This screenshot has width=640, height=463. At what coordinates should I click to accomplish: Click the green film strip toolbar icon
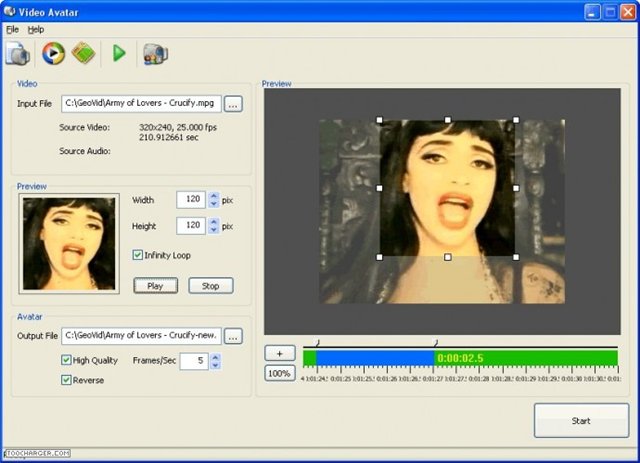[83, 53]
